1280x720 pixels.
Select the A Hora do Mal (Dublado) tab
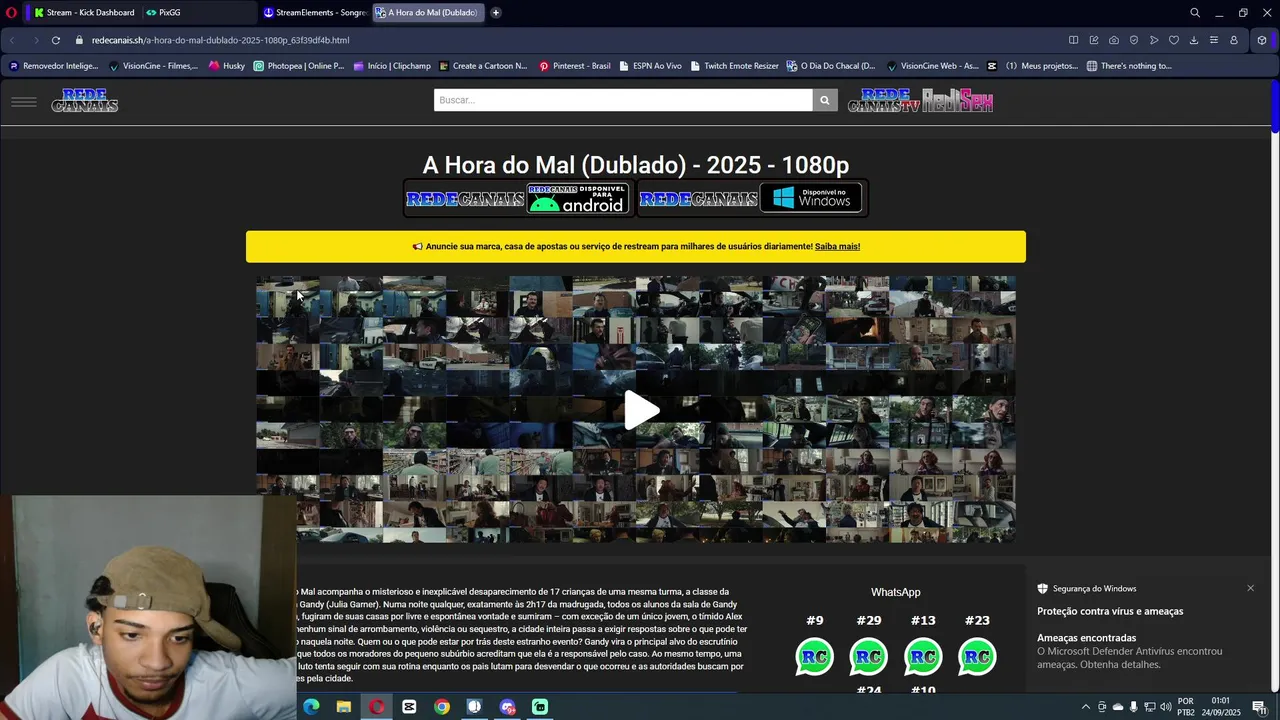[428, 13]
